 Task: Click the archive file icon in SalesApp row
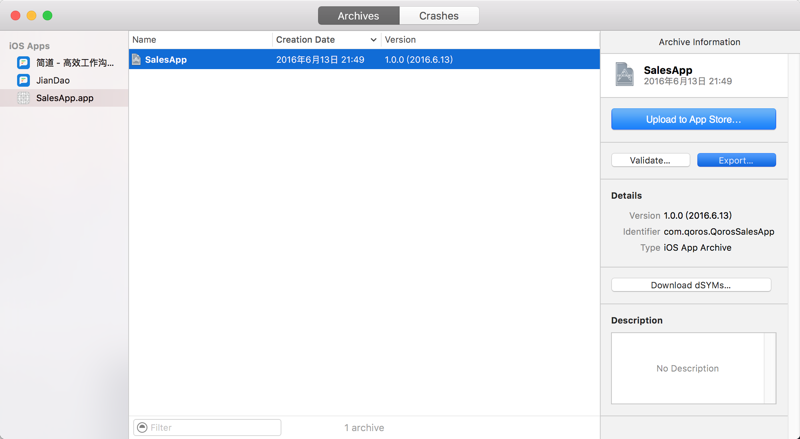point(136,59)
